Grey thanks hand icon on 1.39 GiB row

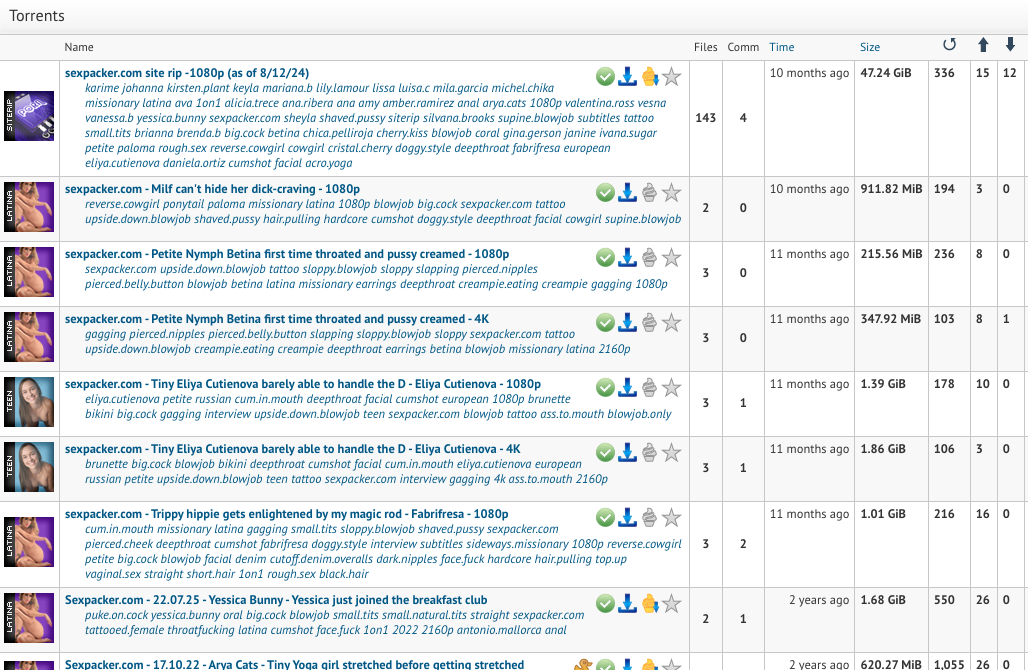(x=649, y=387)
